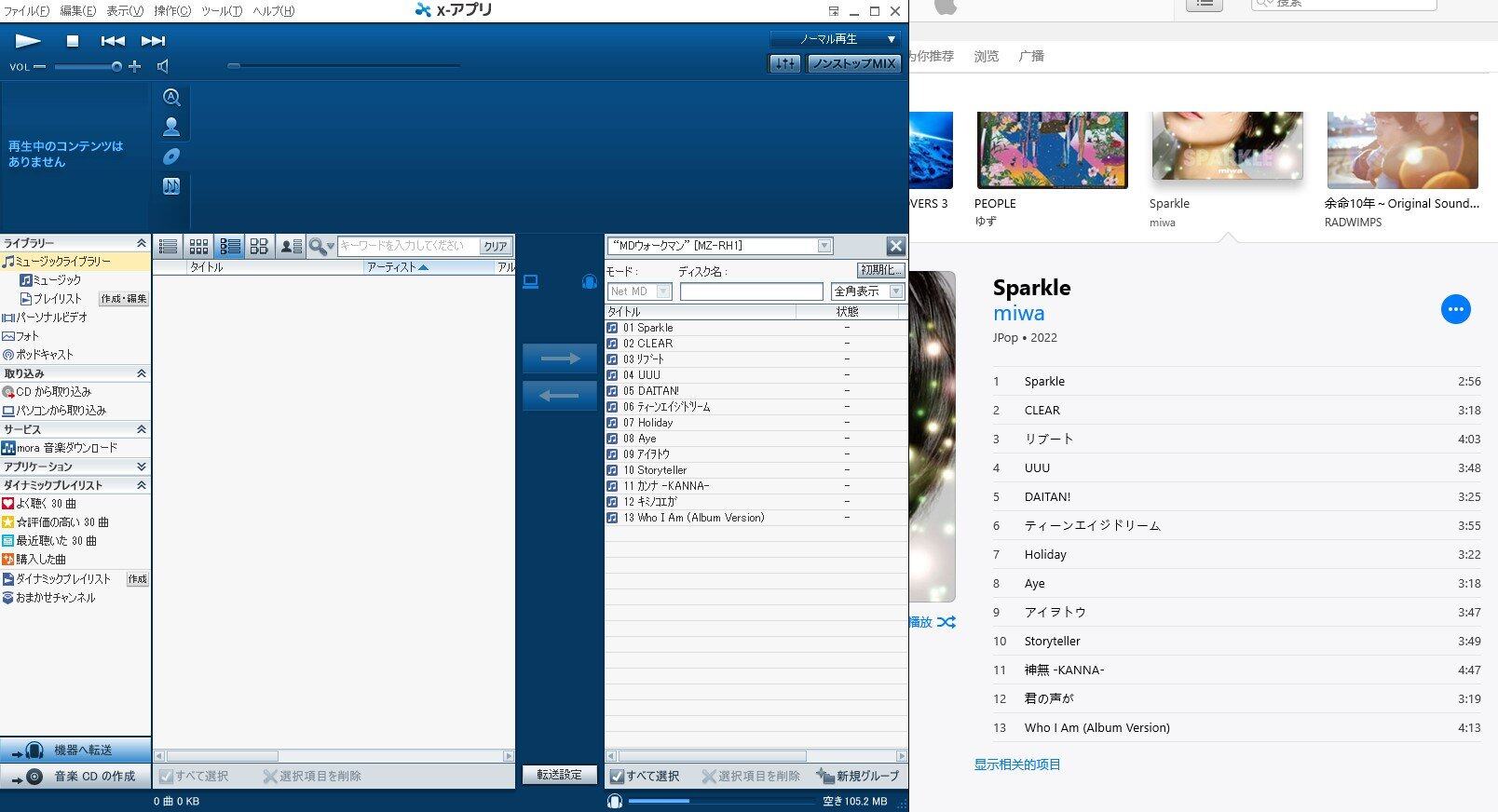Open the search options magnifier dropdown
Screen dimensions: 1498x812
tap(321, 246)
